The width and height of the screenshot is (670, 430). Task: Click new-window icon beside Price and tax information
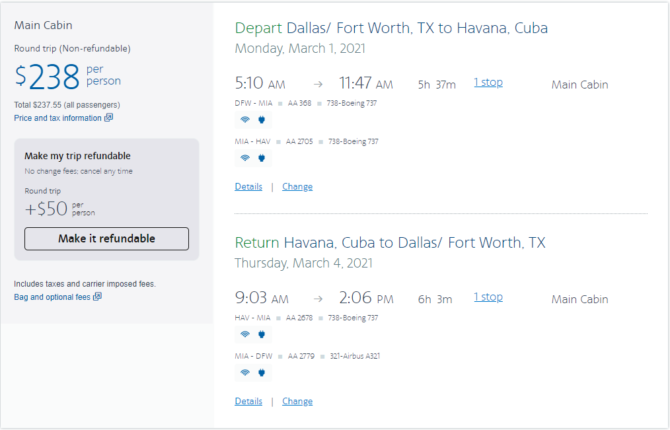(109, 118)
